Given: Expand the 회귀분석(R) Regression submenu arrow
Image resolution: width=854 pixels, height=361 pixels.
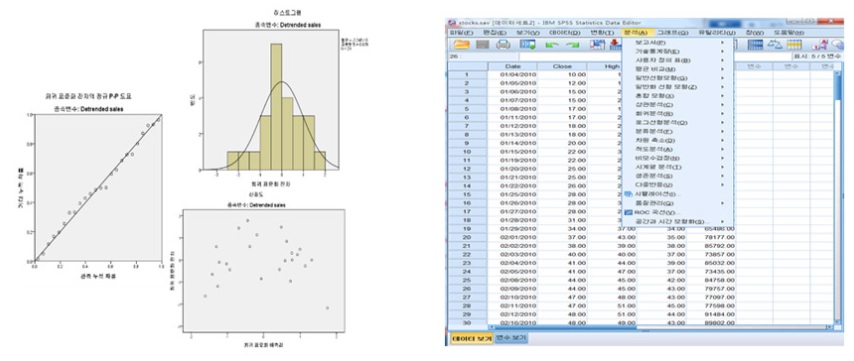Looking at the screenshot, I should (722, 113).
